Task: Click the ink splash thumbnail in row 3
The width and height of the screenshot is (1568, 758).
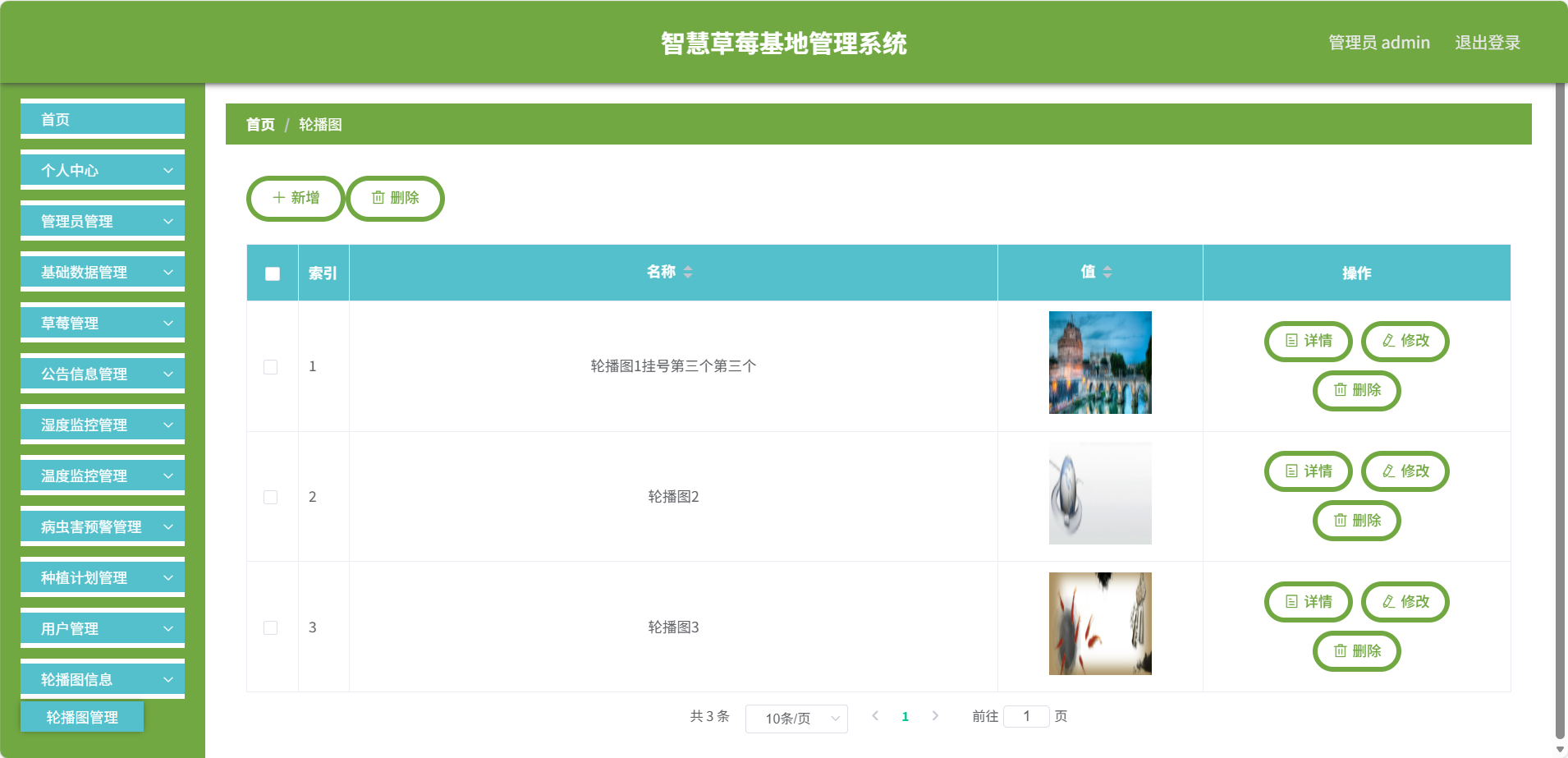Action: tap(1100, 623)
